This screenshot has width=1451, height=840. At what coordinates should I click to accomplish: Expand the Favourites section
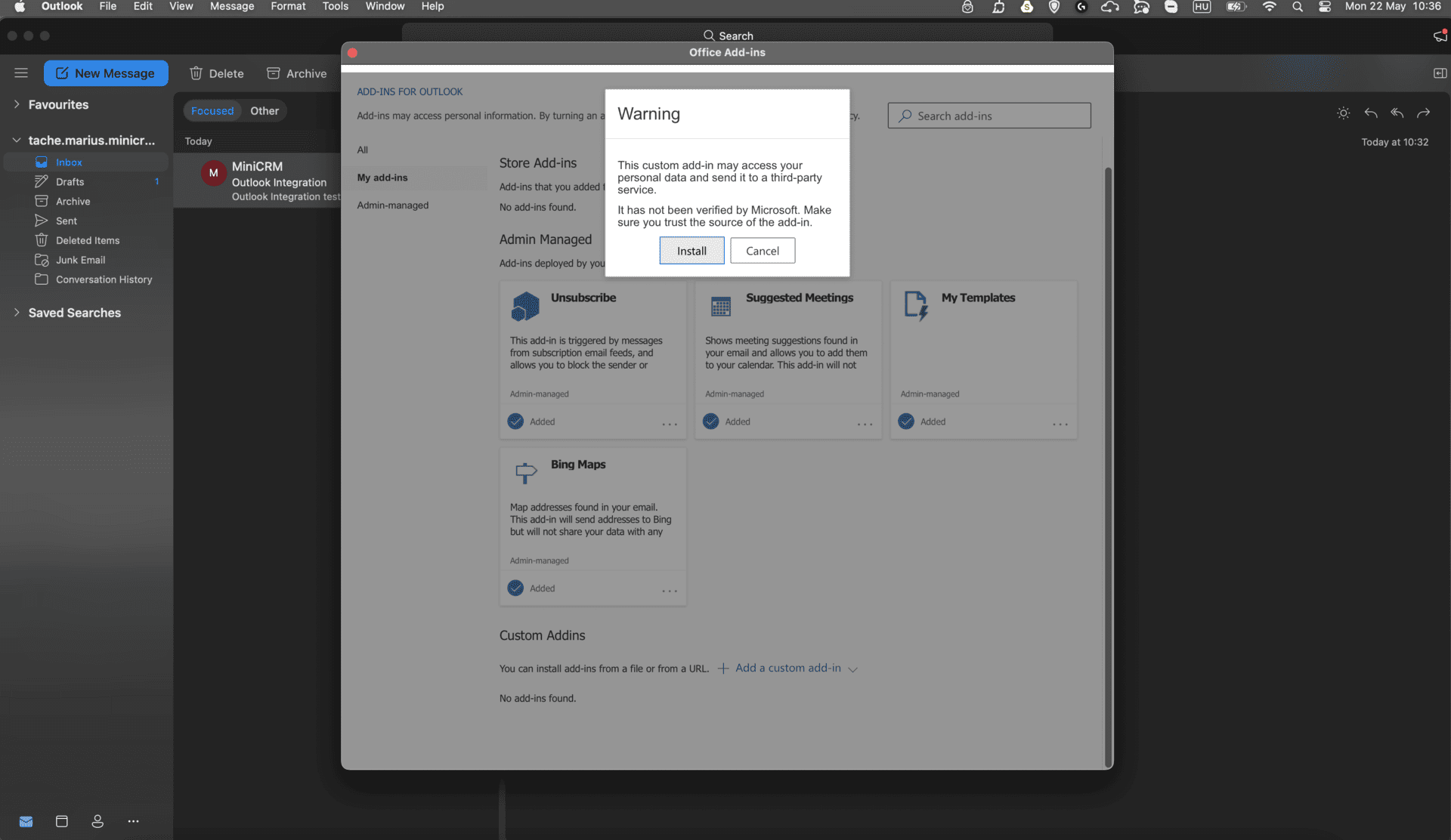[17, 104]
